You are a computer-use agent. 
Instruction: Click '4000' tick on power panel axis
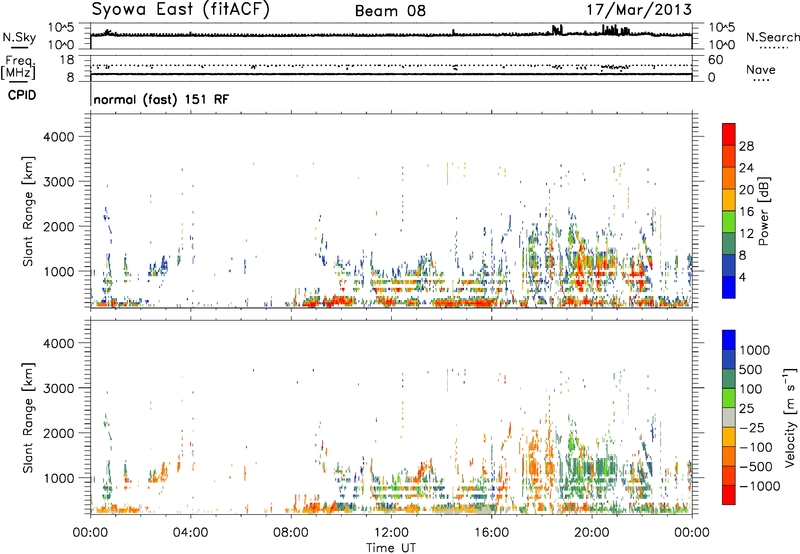[x=59, y=137]
